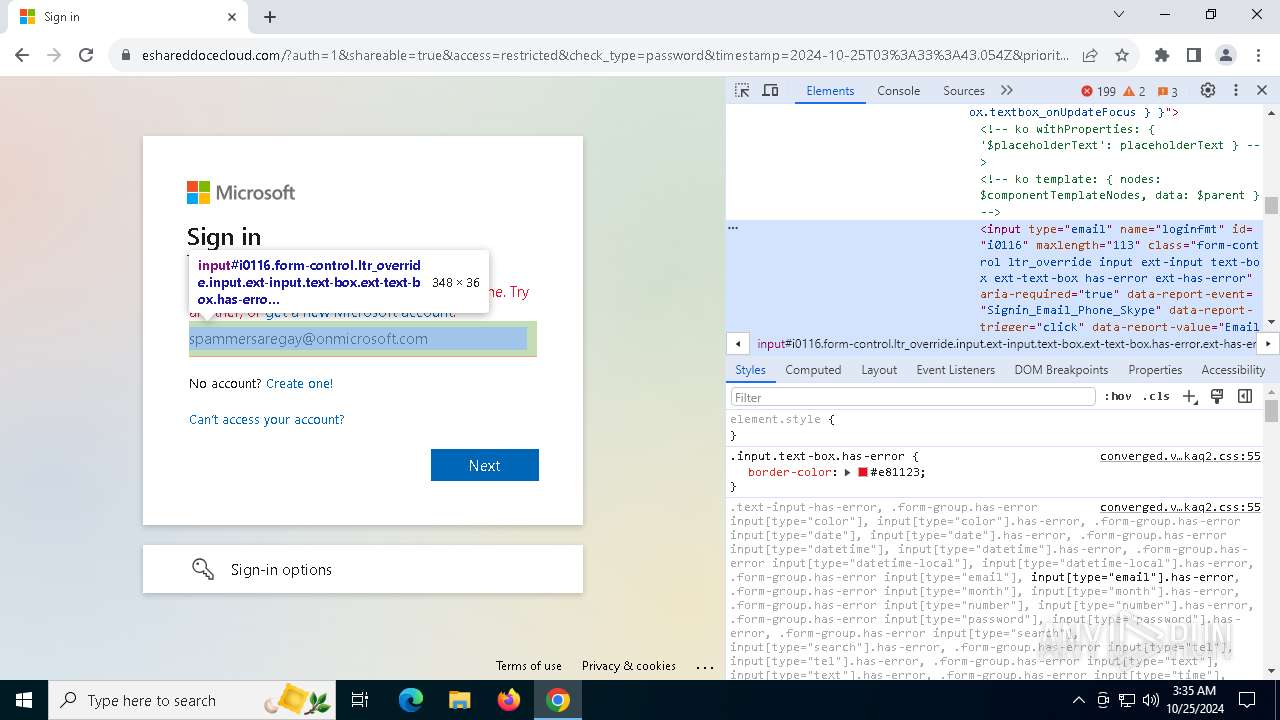The image size is (1280, 720).
Task: Open DevTools three-dot customize menu
Action: 1236,90
